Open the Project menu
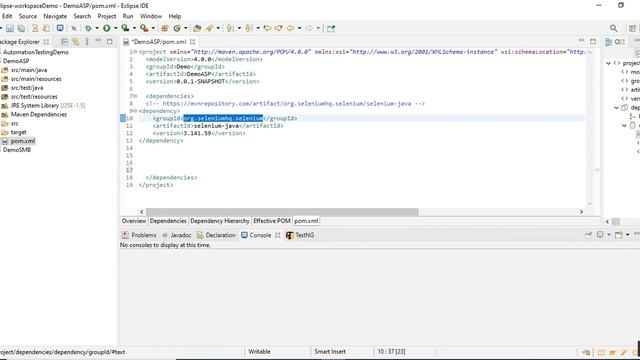 [x=107, y=16]
